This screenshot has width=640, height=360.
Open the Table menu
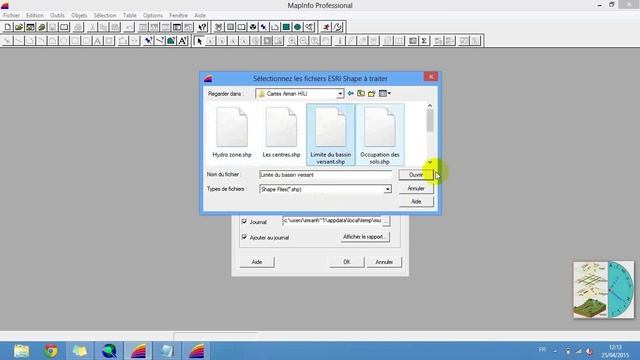130,16
